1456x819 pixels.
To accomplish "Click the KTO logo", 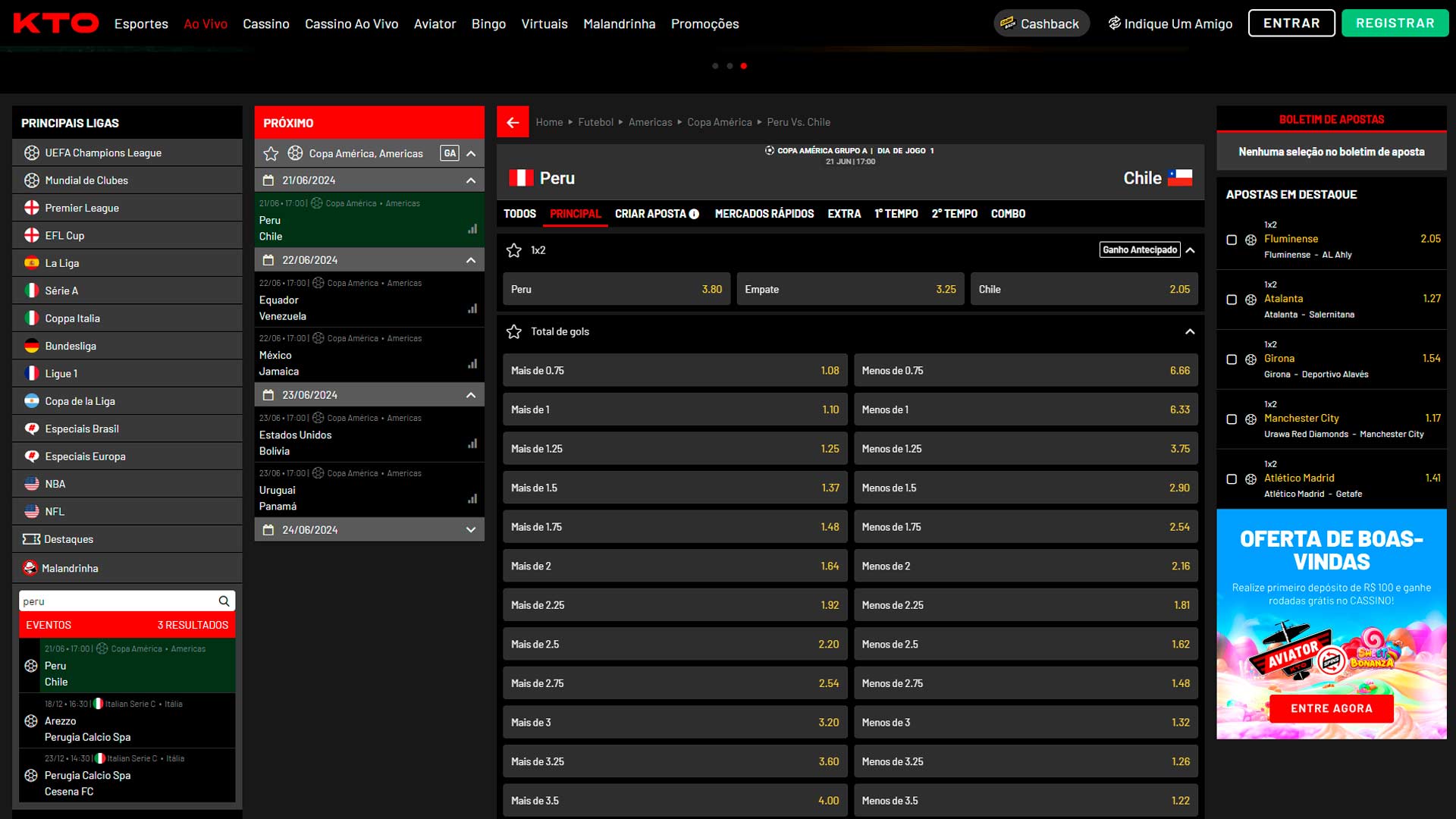I will click(x=56, y=24).
